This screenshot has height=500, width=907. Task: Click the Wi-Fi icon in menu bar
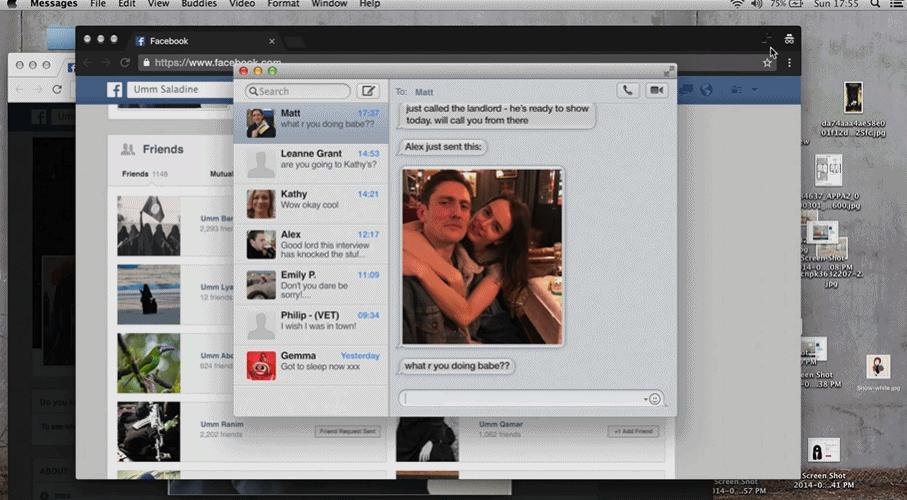coord(738,5)
